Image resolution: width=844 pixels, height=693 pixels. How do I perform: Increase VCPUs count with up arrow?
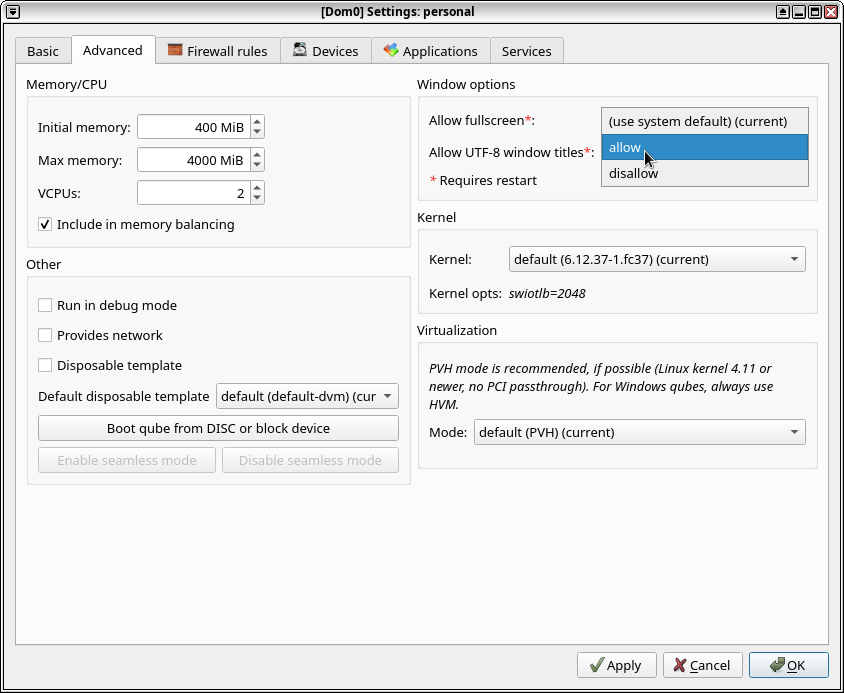258,187
